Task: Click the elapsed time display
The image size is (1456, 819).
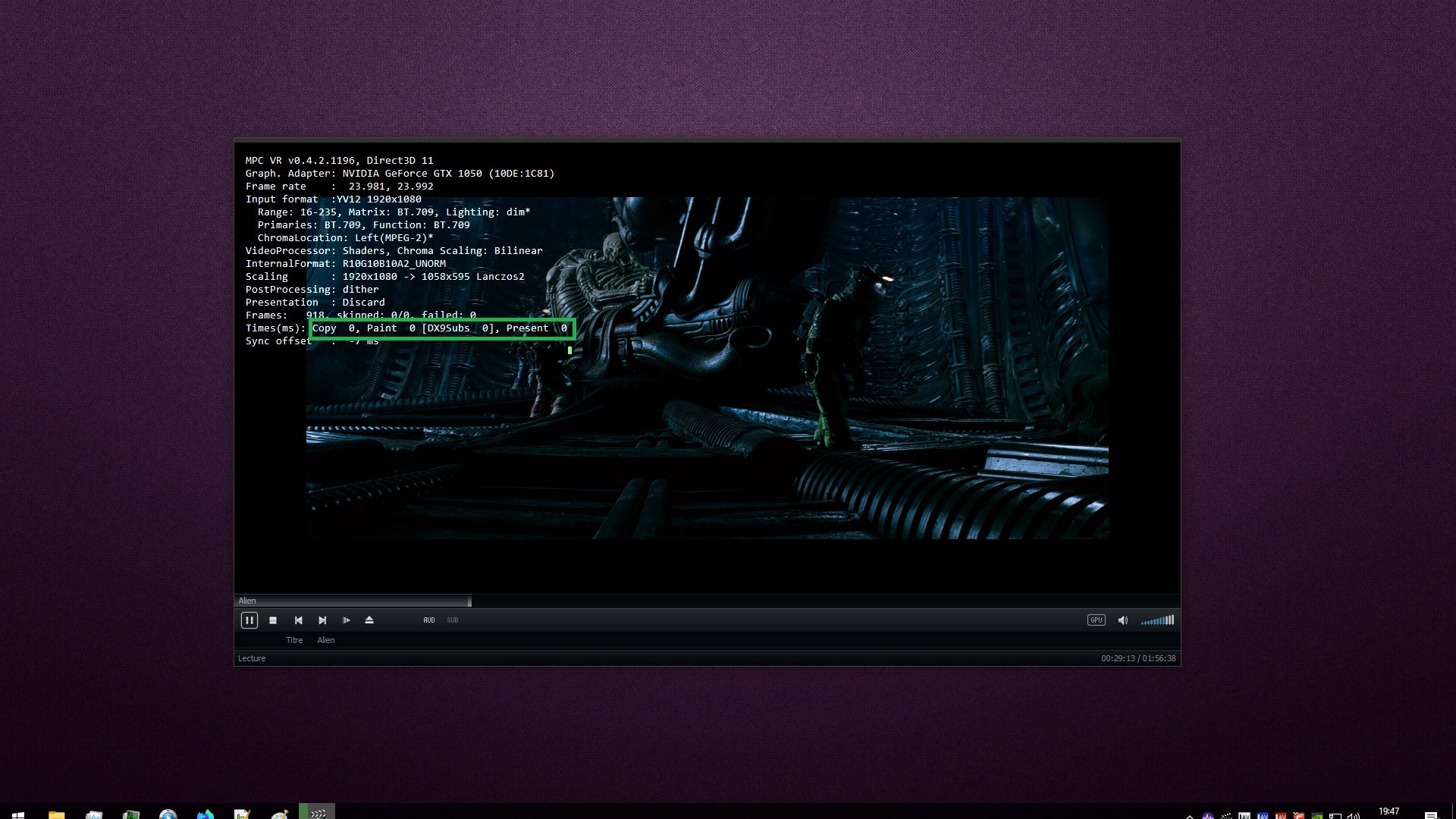Action: click(x=1118, y=658)
